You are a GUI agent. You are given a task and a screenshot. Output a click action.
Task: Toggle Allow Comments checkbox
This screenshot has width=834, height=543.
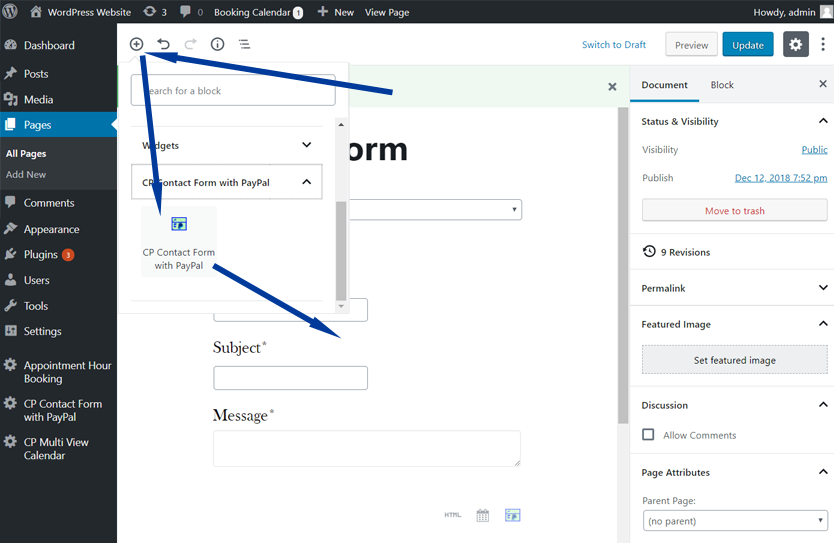[648, 435]
